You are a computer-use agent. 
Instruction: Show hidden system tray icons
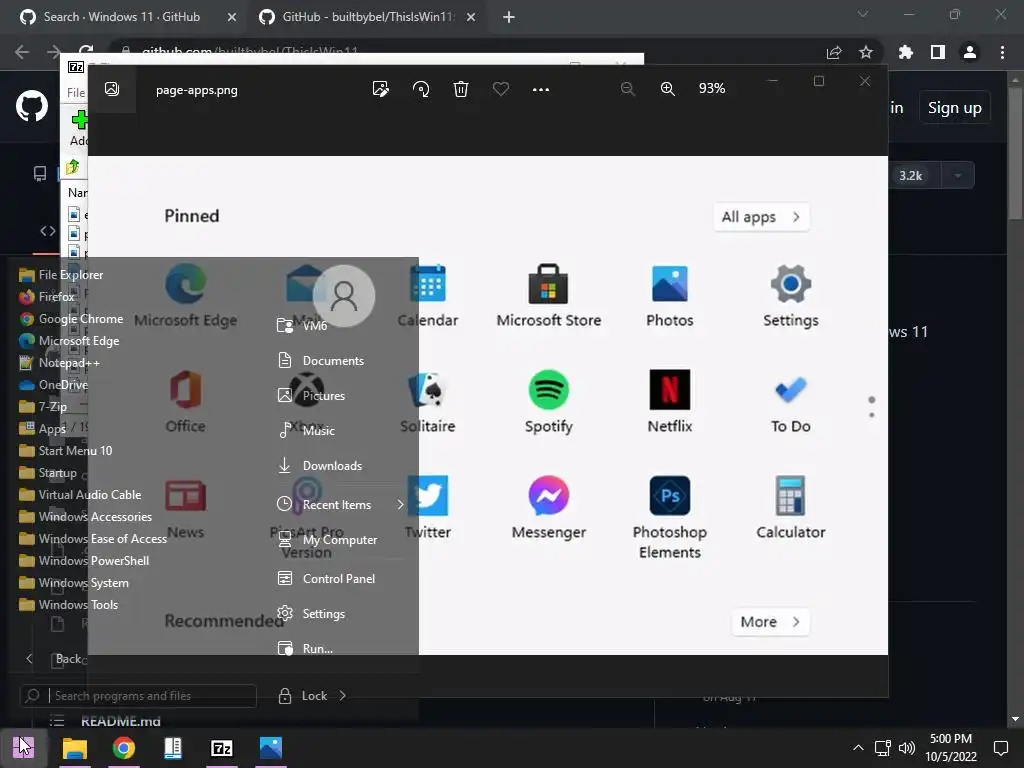(x=858, y=748)
